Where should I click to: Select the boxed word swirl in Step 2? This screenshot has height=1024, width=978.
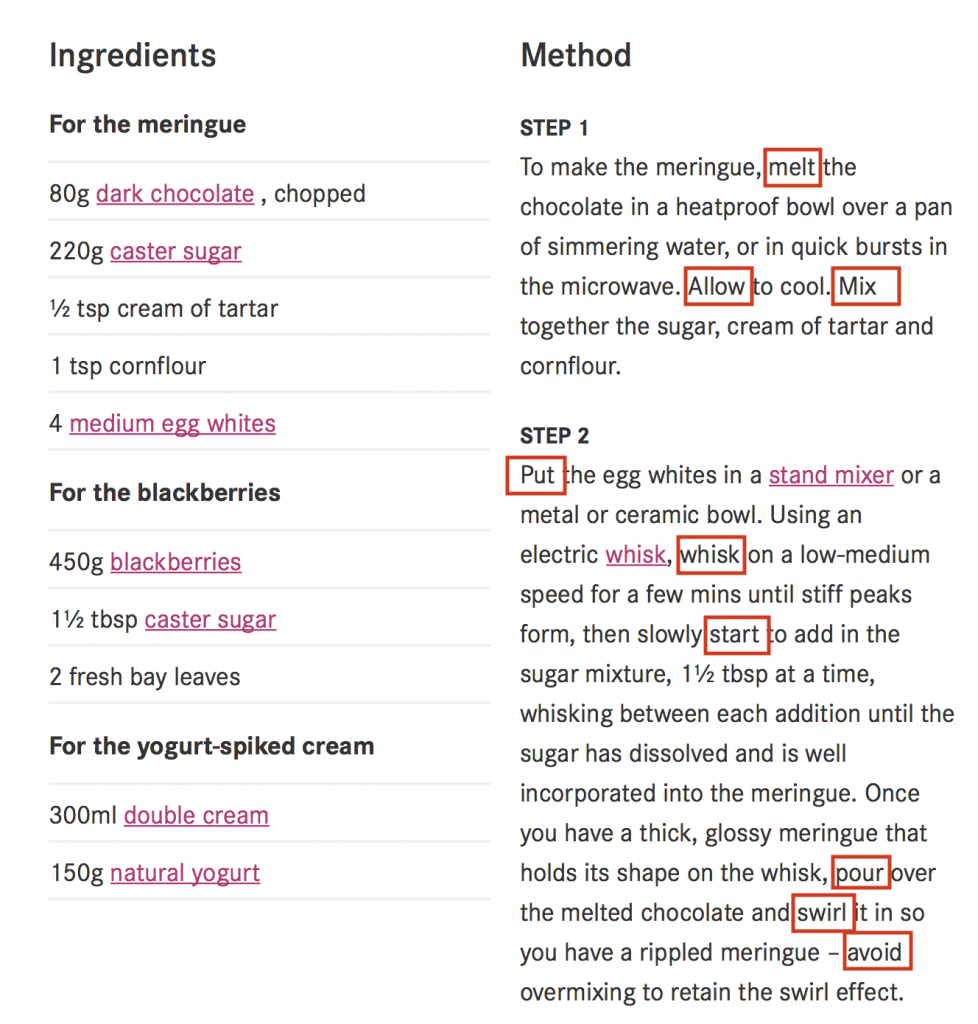(823, 912)
